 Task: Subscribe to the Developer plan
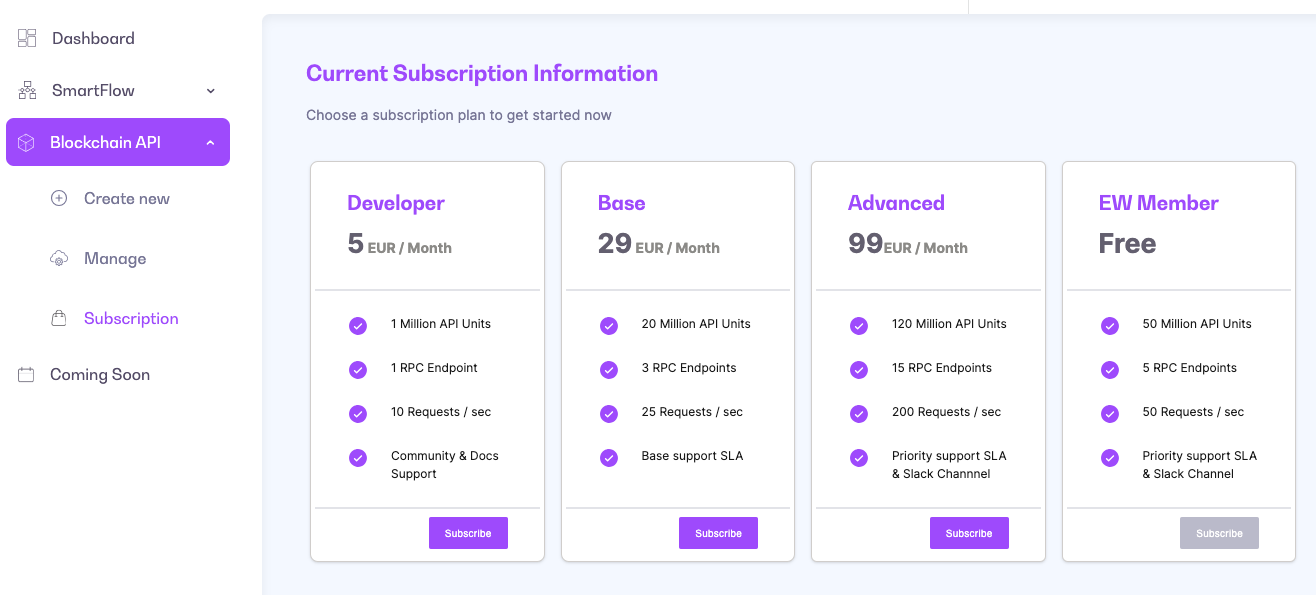[468, 533]
